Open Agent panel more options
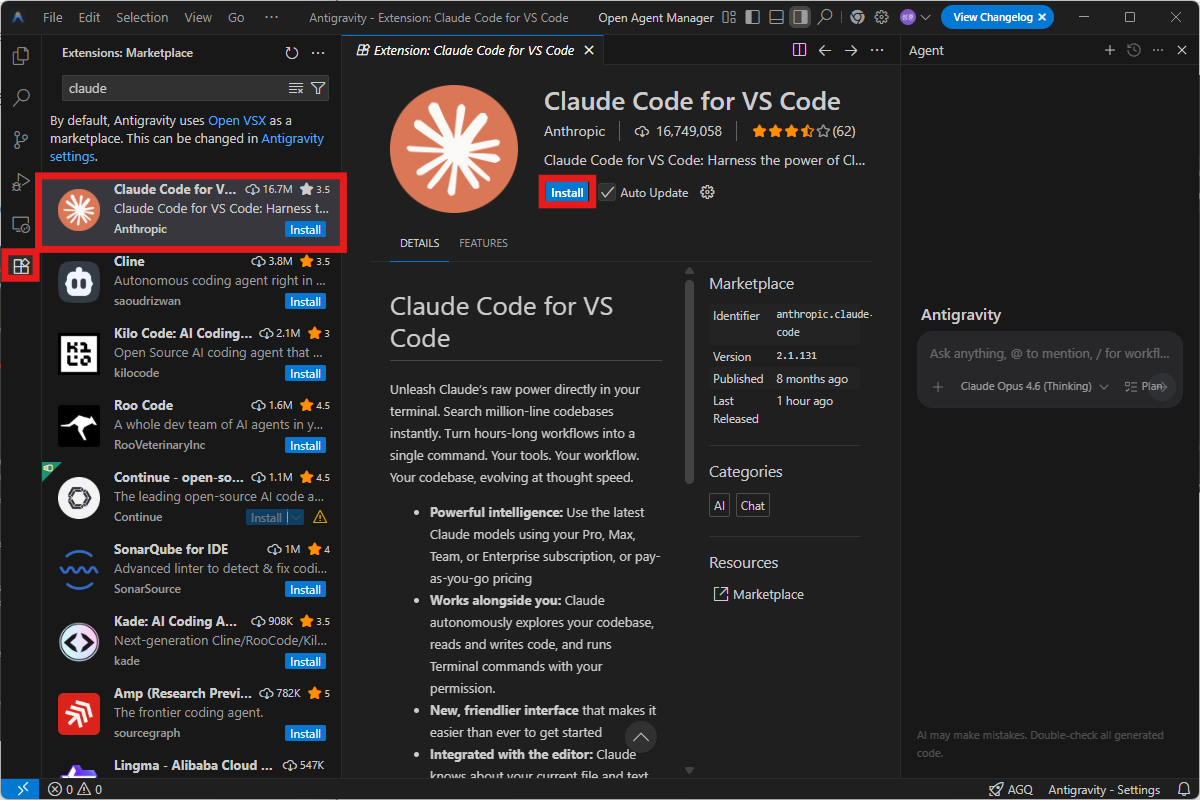This screenshot has height=800, width=1200. click(1157, 50)
